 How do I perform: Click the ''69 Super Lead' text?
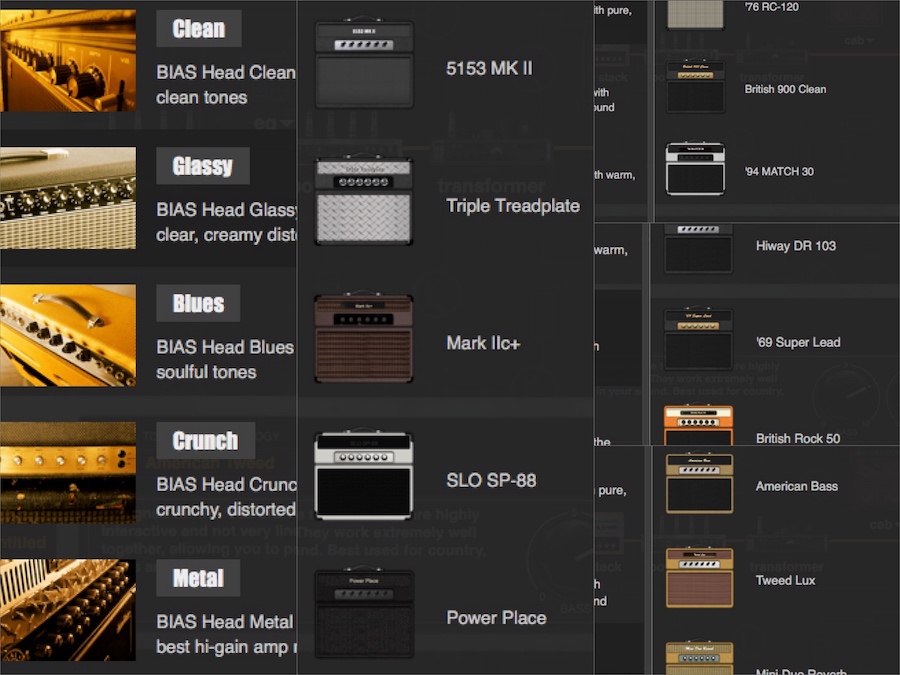[798, 343]
